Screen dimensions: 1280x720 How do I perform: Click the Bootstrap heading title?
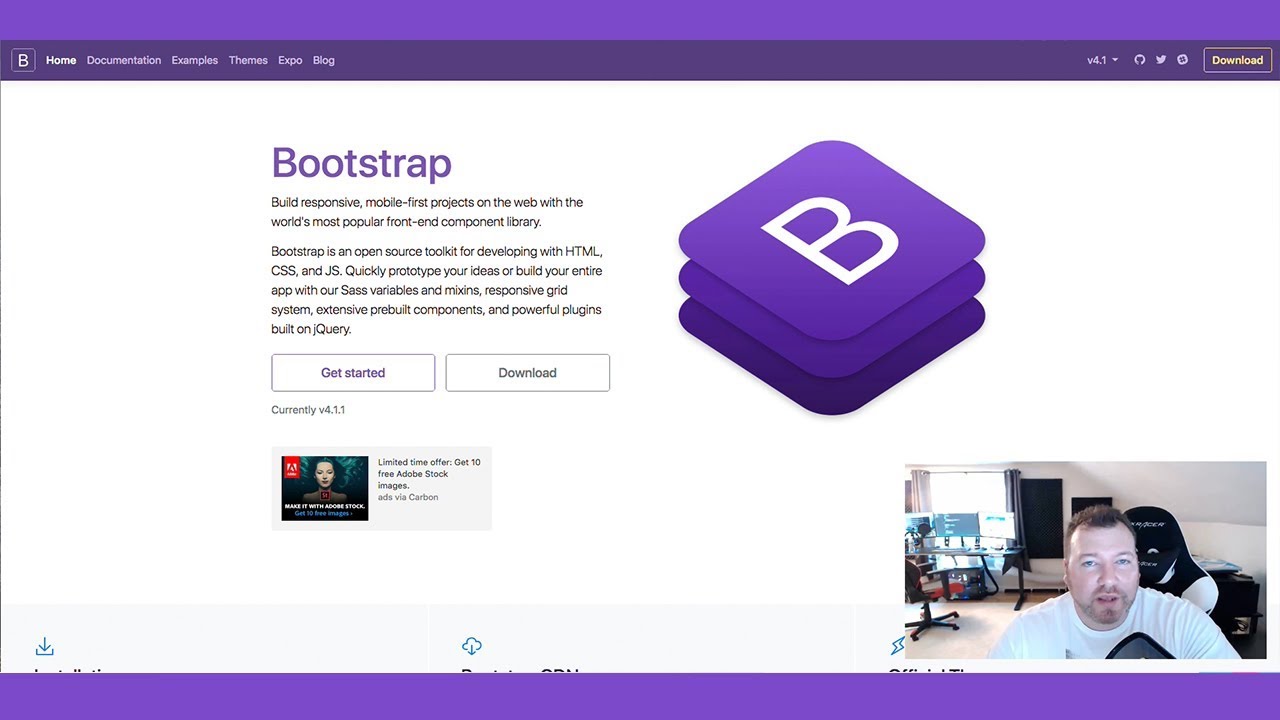click(361, 163)
